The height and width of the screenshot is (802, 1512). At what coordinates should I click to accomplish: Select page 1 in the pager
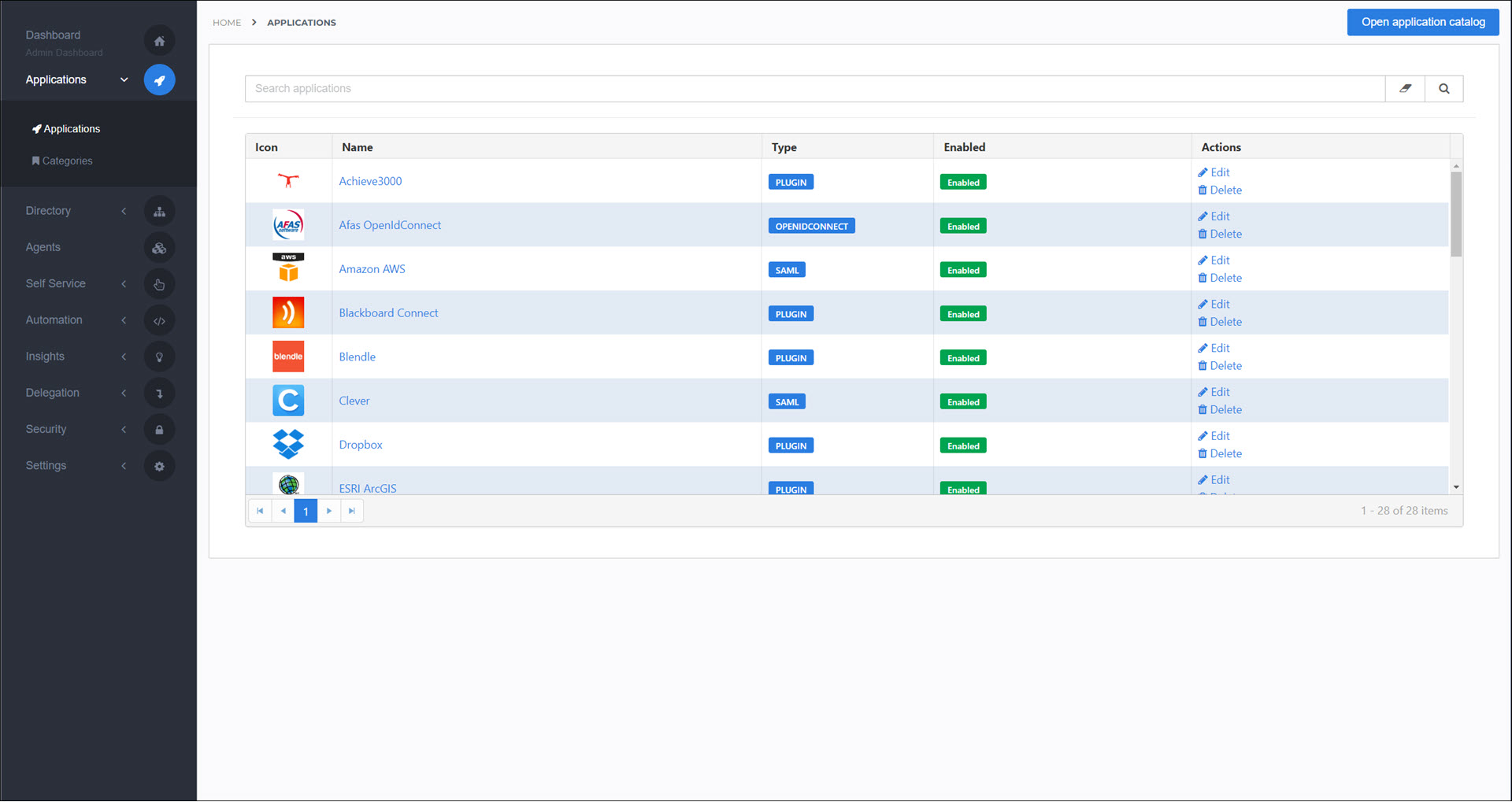tap(306, 511)
